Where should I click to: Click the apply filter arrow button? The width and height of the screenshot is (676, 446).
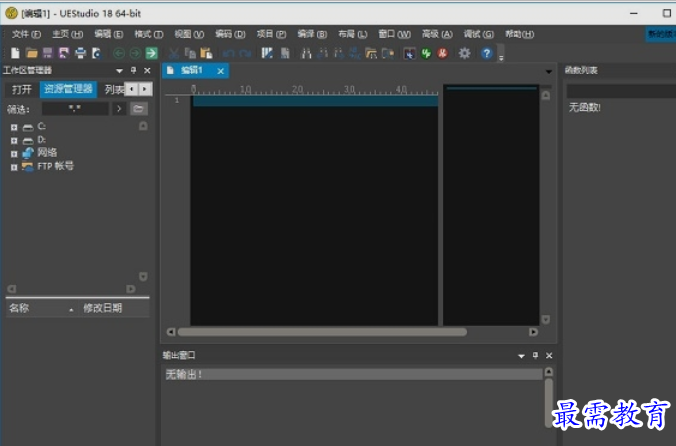119,109
